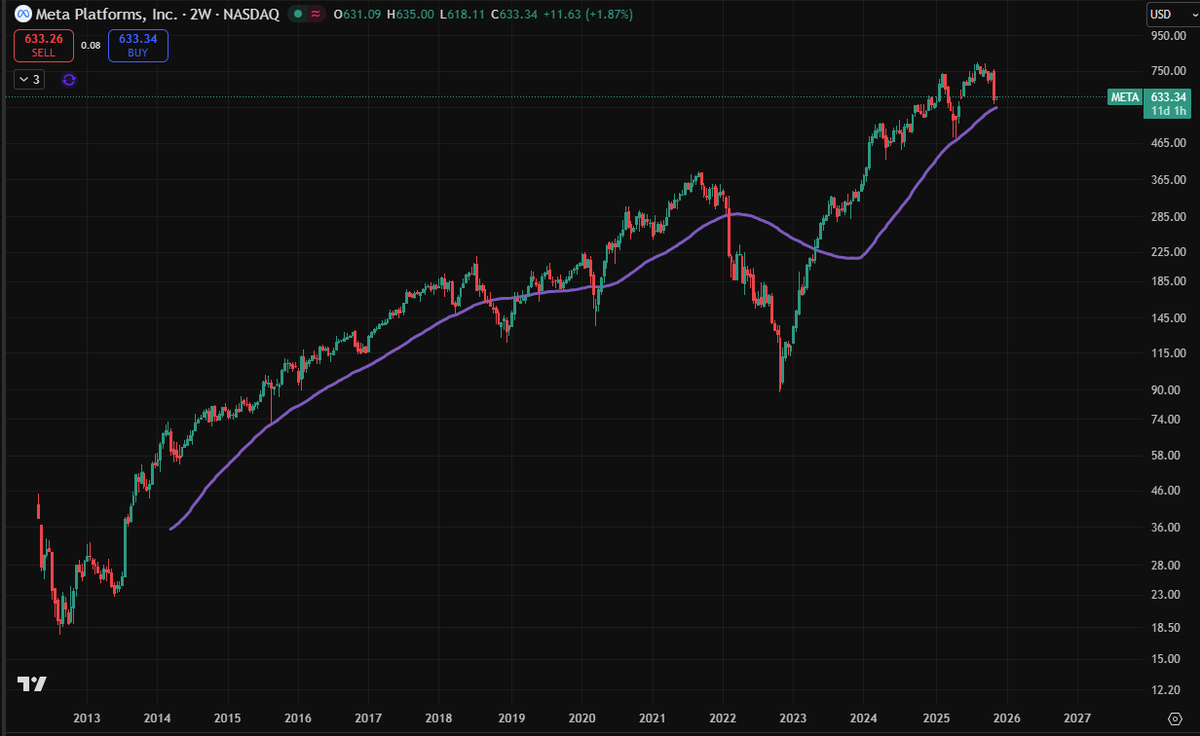Click the 225.00 price scale label
Screen dimensions: 1200x736
click(x=1167, y=252)
